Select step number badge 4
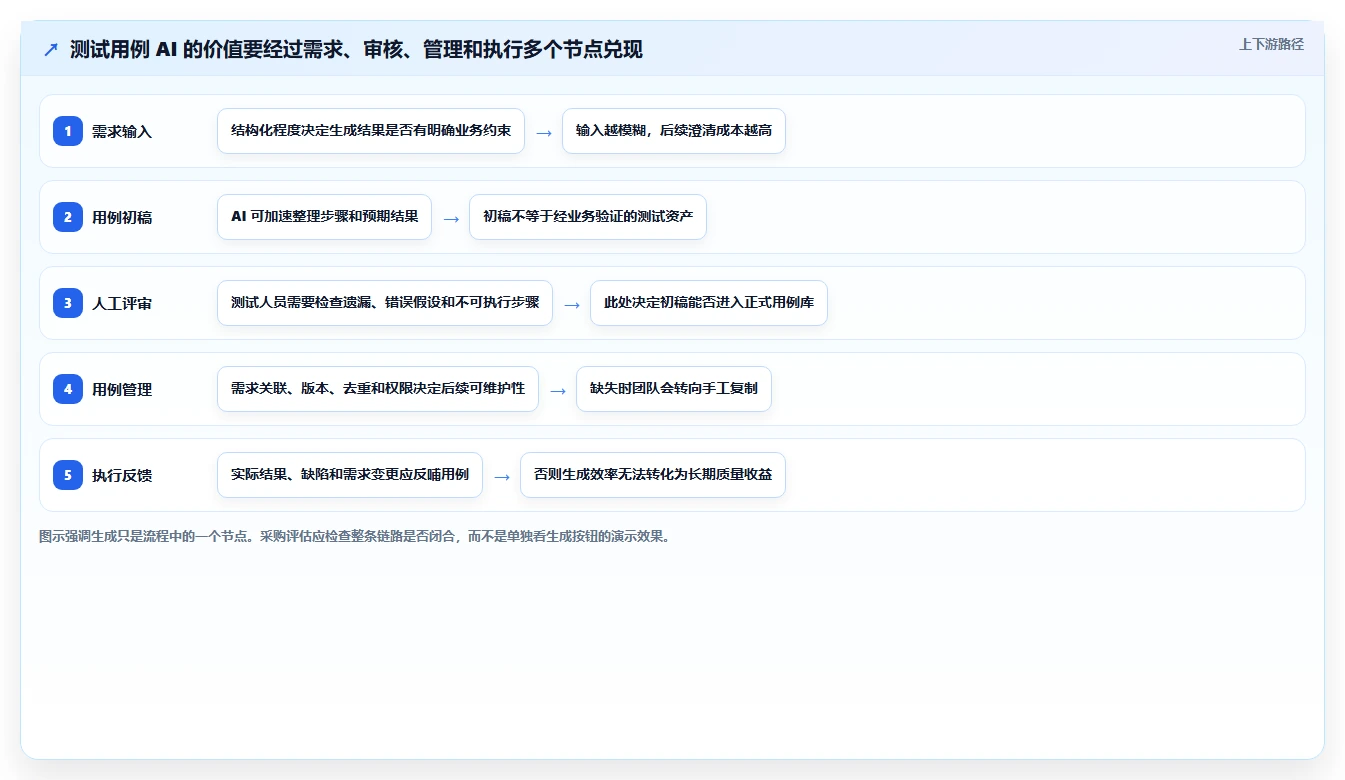1345x780 pixels. pyautogui.click(x=68, y=389)
